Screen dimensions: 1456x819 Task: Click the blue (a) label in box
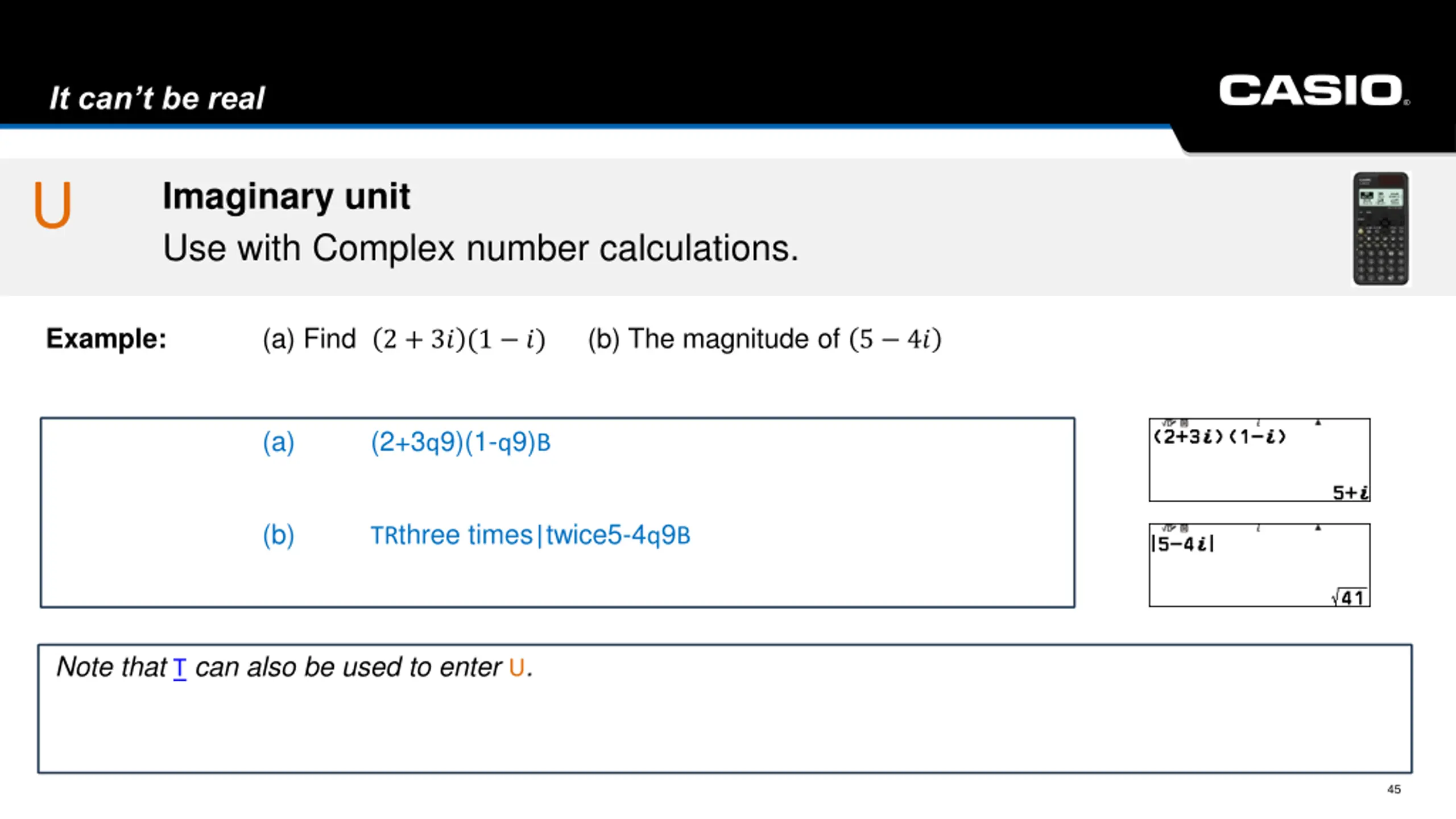pos(278,442)
